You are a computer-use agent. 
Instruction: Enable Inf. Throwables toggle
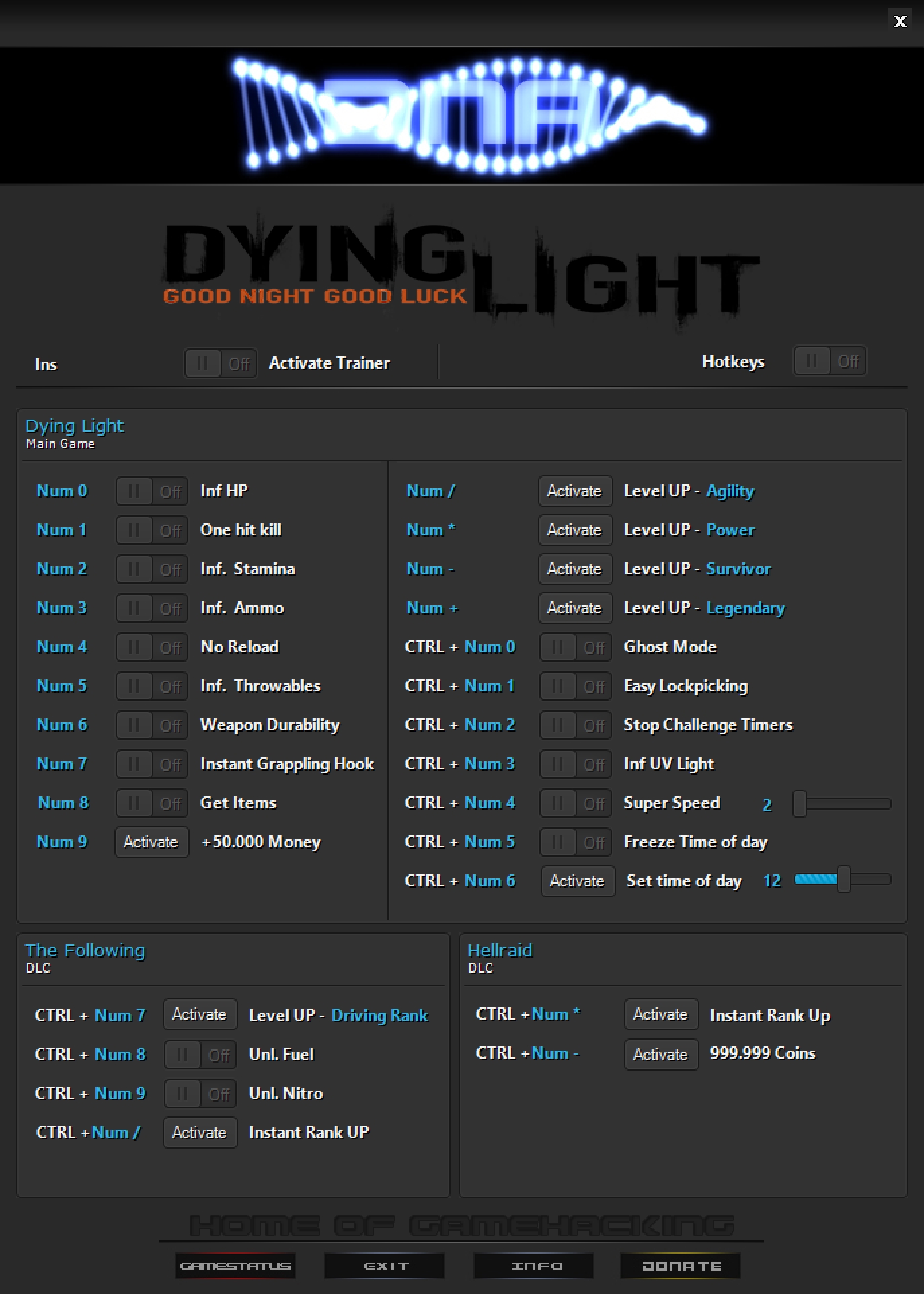(x=152, y=687)
